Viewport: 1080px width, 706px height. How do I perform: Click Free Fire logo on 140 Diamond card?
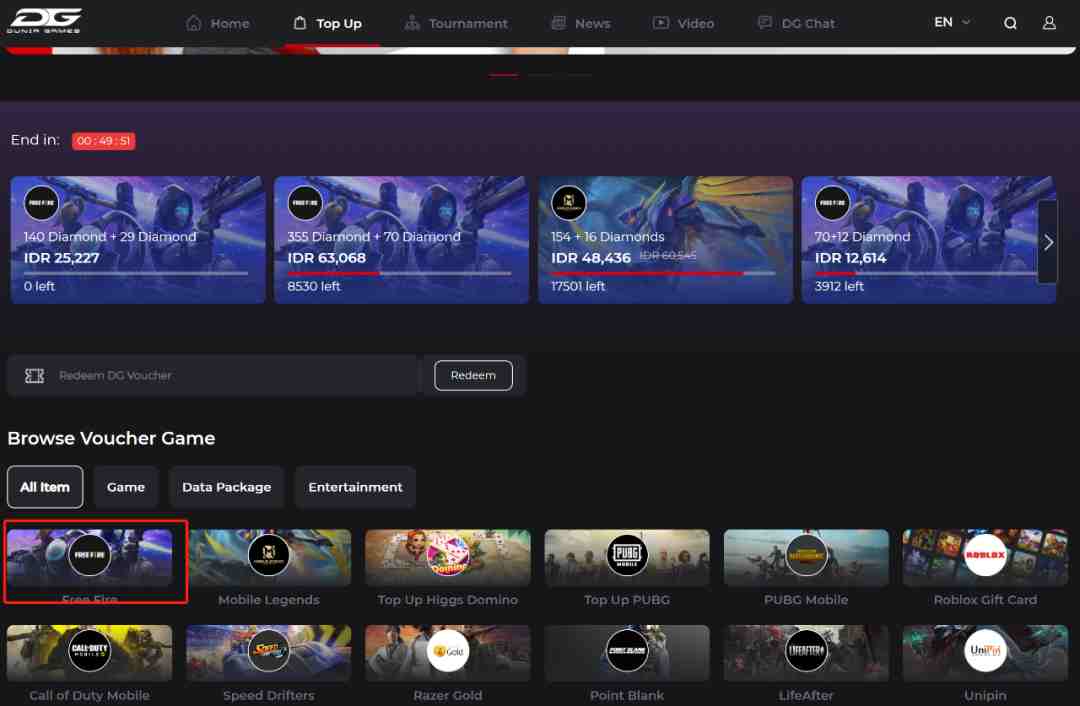pyautogui.click(x=41, y=203)
